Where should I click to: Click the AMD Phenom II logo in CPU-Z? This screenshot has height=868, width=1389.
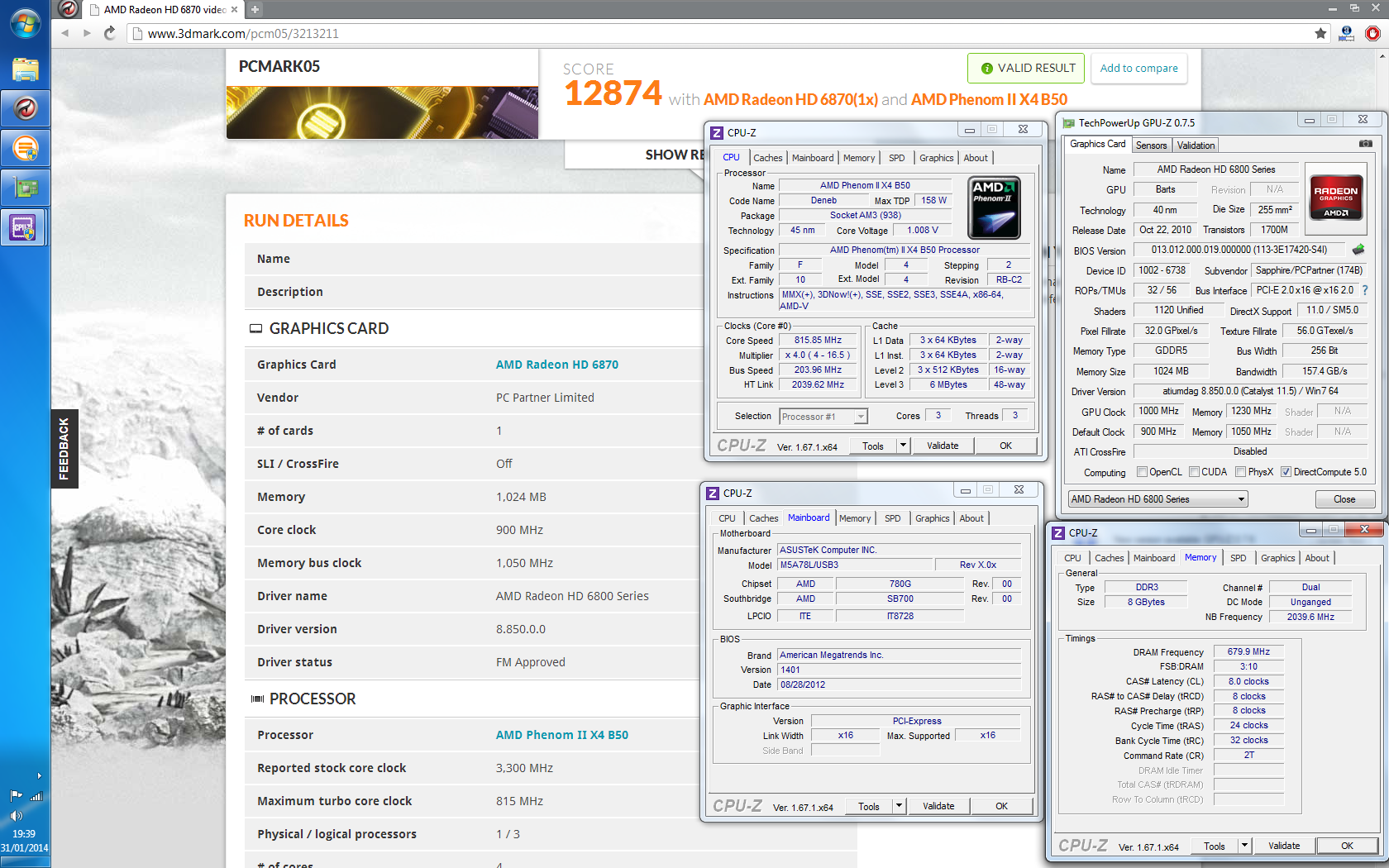click(x=994, y=207)
